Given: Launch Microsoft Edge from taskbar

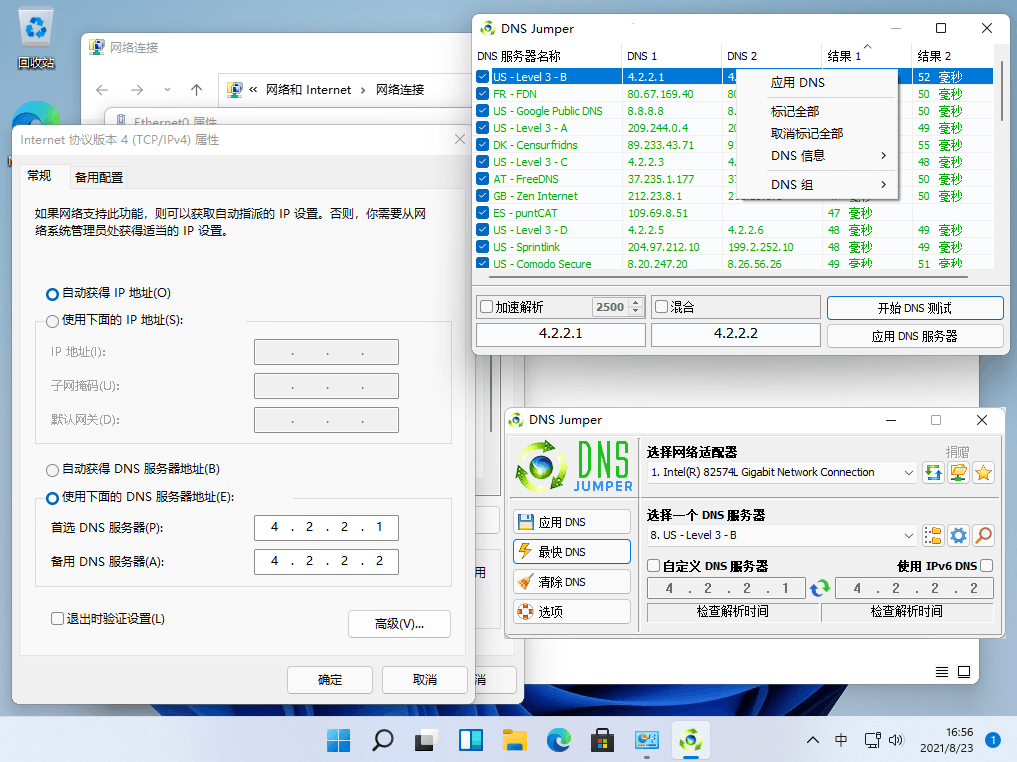Looking at the screenshot, I should [559, 740].
